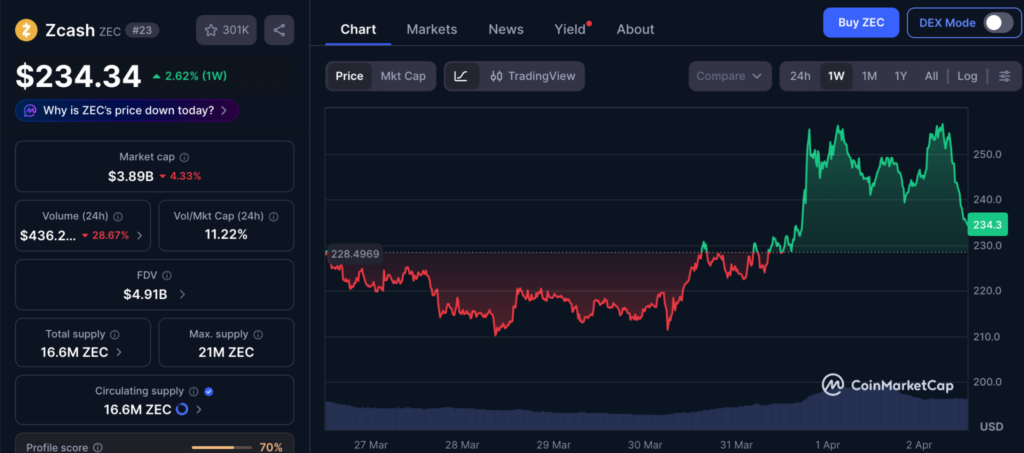
Task: Click the Circulating supply info icon
Action: click(x=193, y=391)
